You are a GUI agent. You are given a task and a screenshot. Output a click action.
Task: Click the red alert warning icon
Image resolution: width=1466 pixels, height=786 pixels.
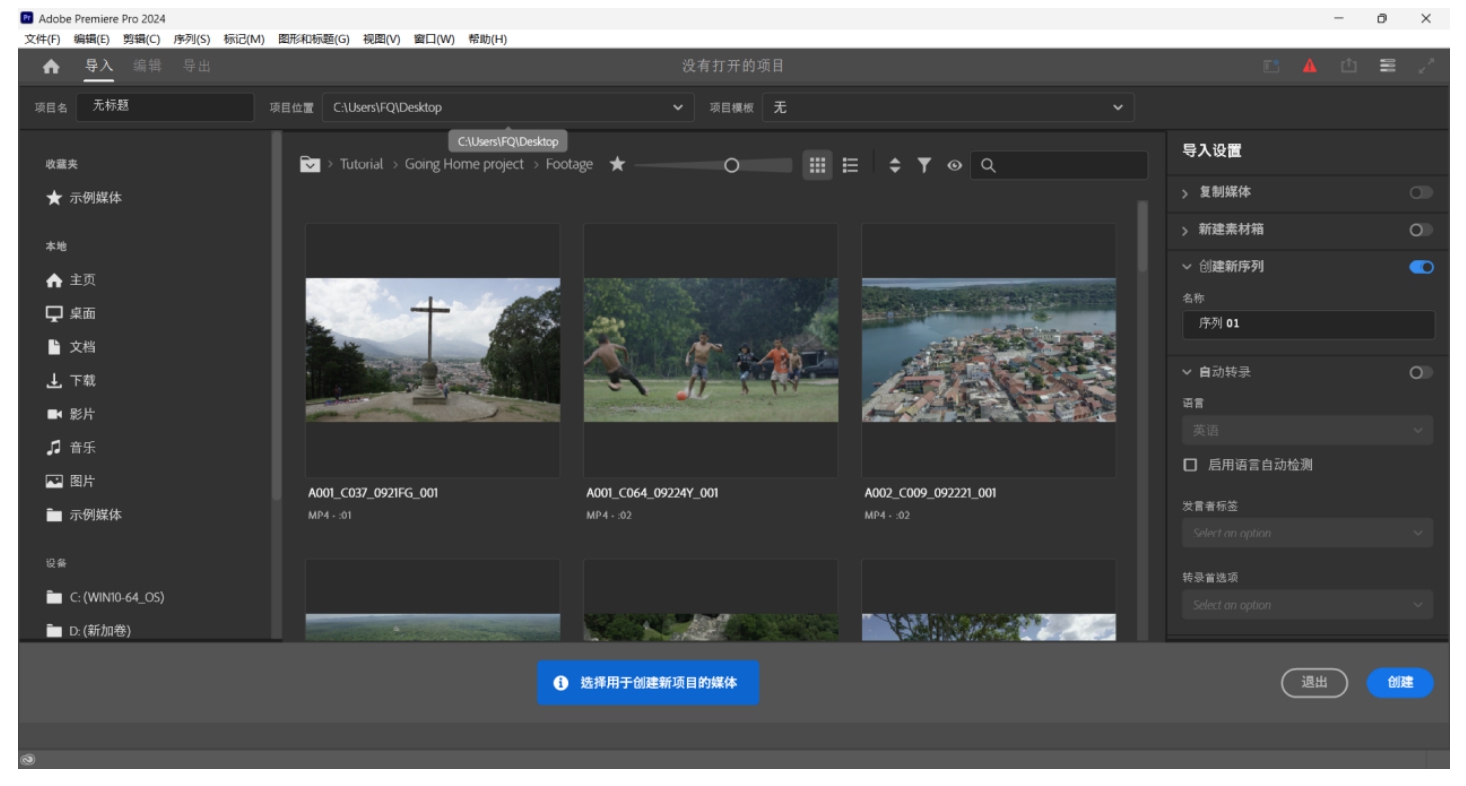pyautogui.click(x=1308, y=66)
